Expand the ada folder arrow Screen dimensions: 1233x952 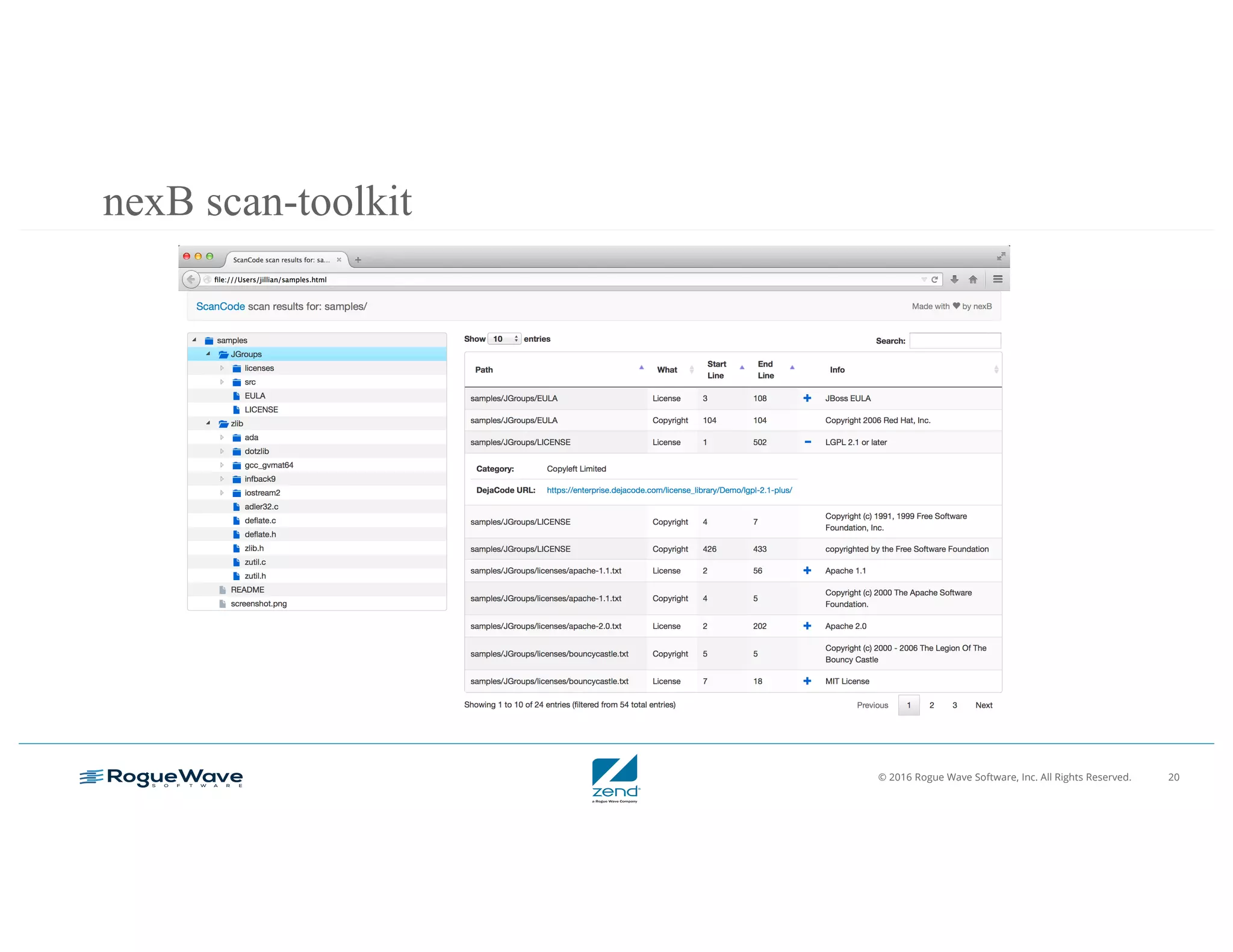[x=222, y=437]
